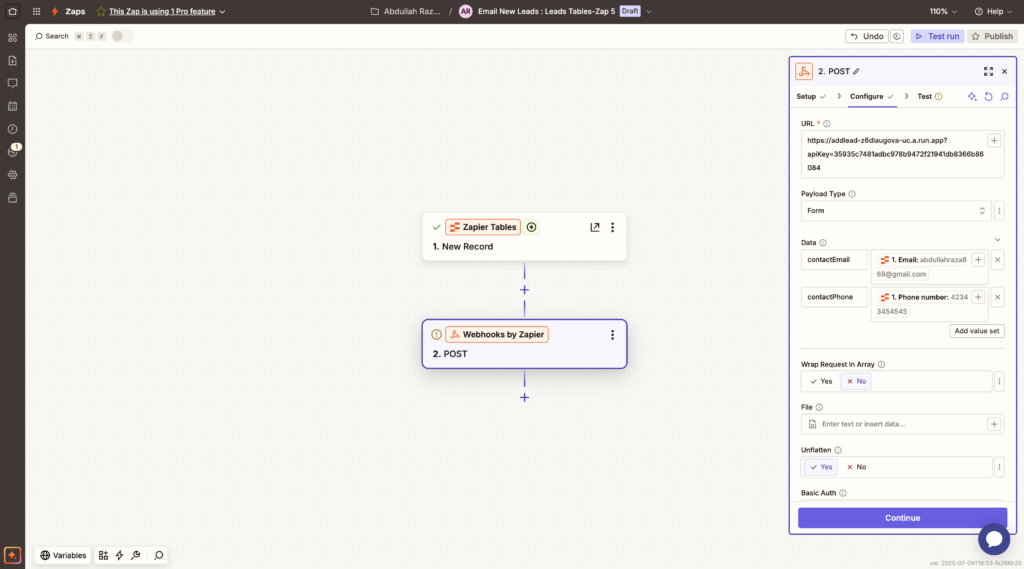
Task: Select Yes for Wrap Request In Array
Action: pyautogui.click(x=821, y=381)
